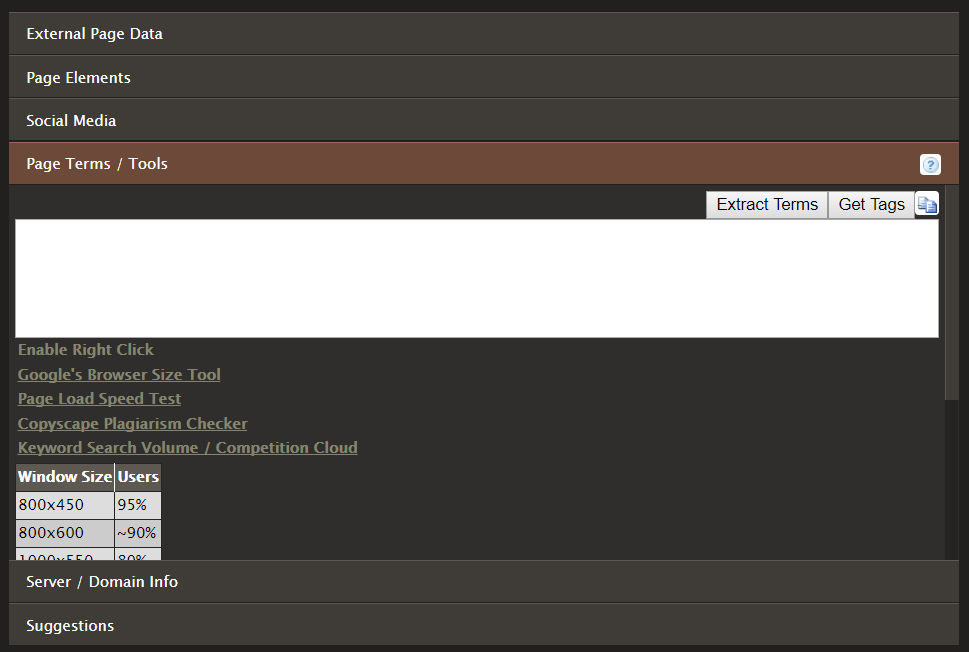This screenshot has width=969, height=652.
Task: Click the Window Size column header
Action: [65, 477]
